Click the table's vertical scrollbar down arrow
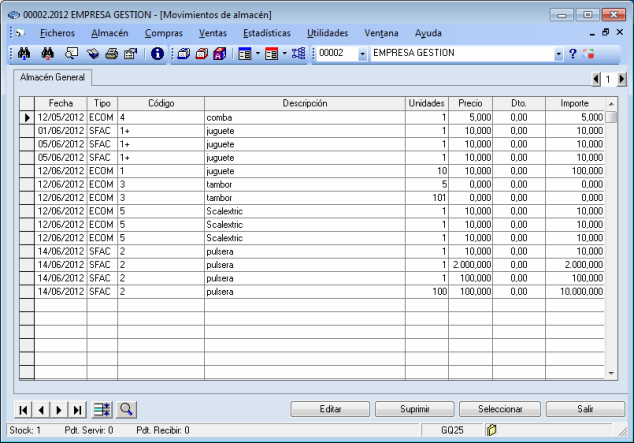 click(x=612, y=373)
